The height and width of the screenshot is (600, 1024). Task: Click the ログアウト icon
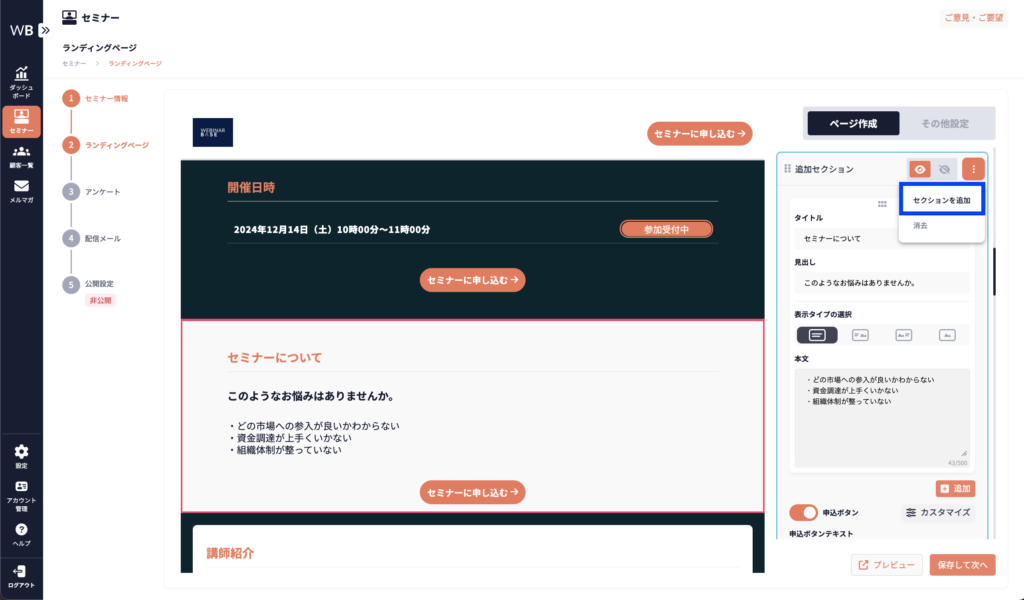(x=21, y=575)
